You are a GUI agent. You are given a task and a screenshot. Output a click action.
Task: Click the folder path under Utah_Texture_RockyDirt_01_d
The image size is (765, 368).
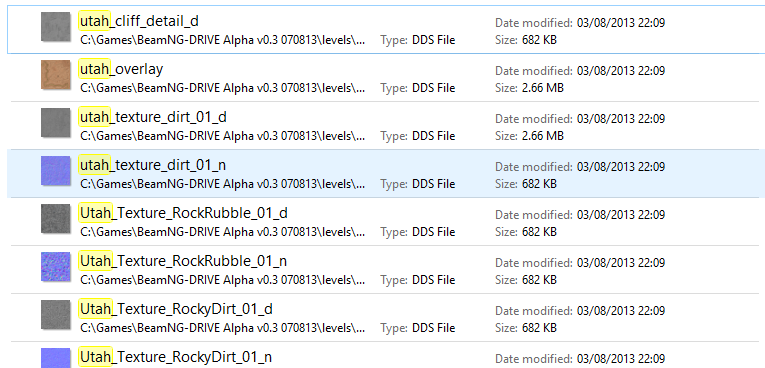[223, 327]
